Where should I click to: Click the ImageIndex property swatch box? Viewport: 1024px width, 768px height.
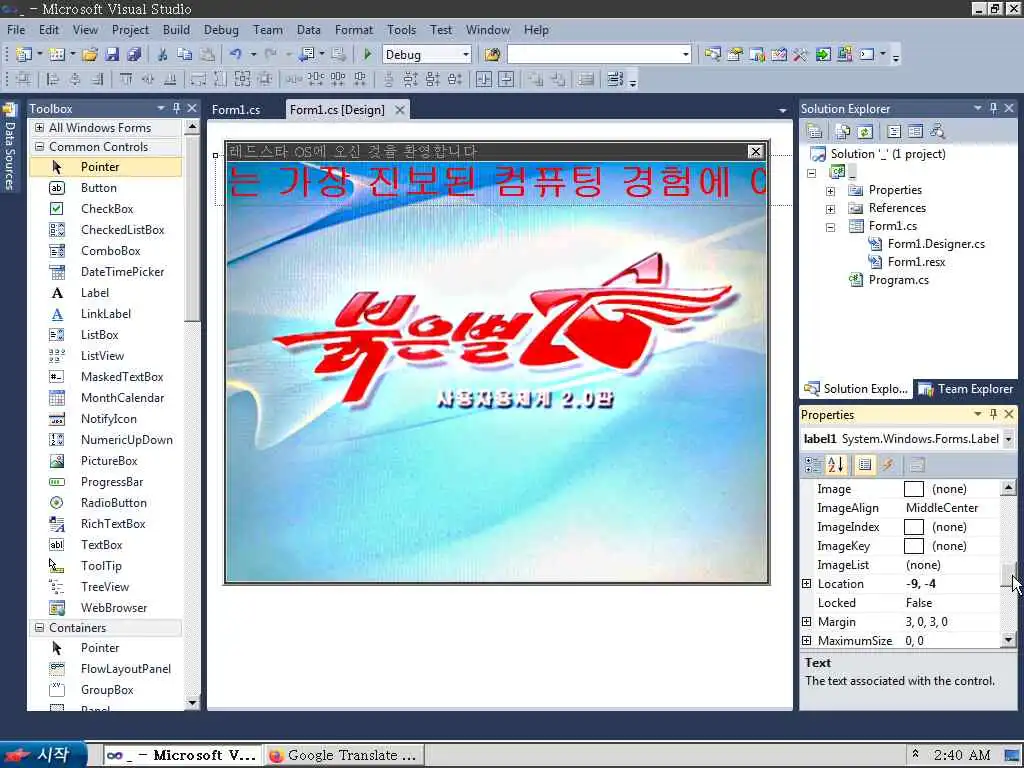914,527
